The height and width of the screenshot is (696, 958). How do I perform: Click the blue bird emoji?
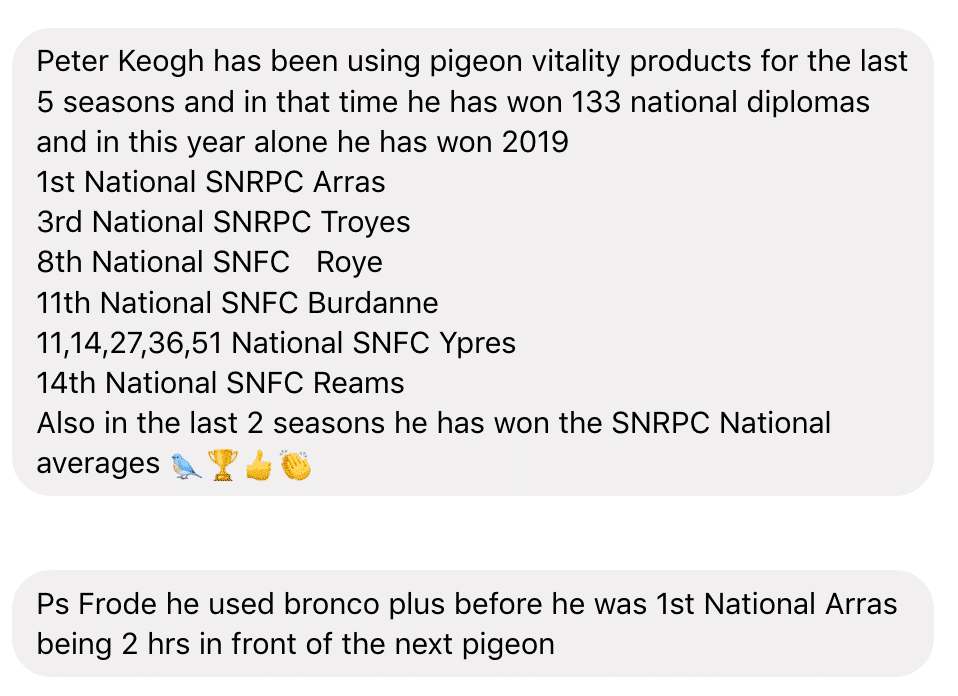click(187, 464)
